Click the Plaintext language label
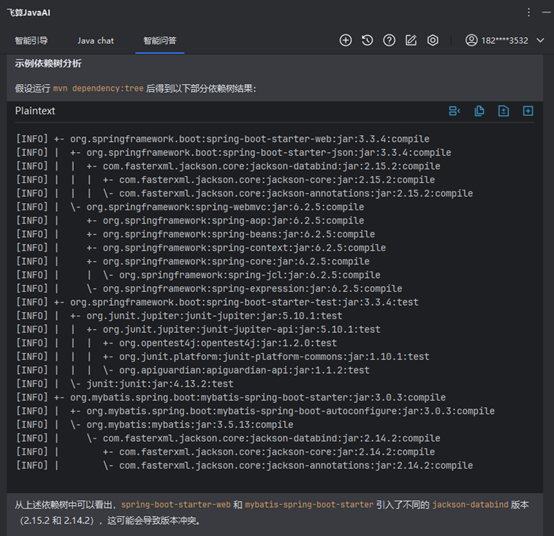Image resolution: width=554 pixels, height=536 pixels. [x=35, y=111]
